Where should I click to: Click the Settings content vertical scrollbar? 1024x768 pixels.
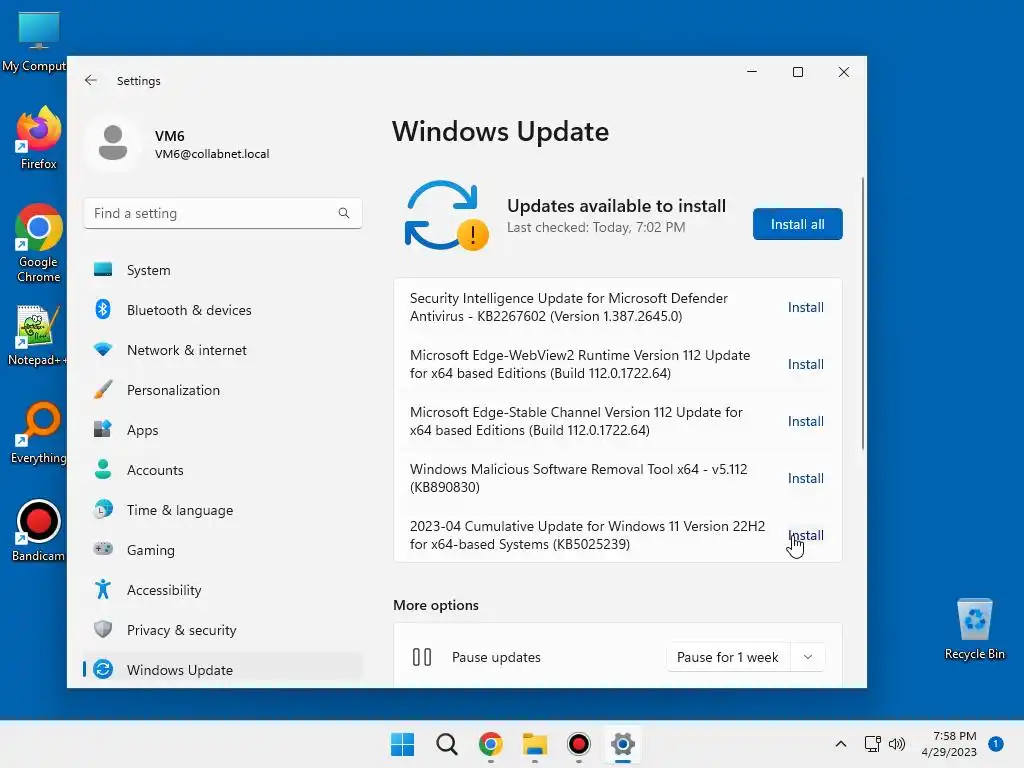click(863, 313)
